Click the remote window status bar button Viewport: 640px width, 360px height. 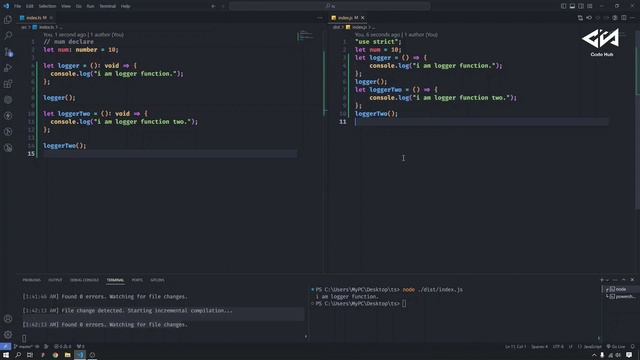click(5, 347)
